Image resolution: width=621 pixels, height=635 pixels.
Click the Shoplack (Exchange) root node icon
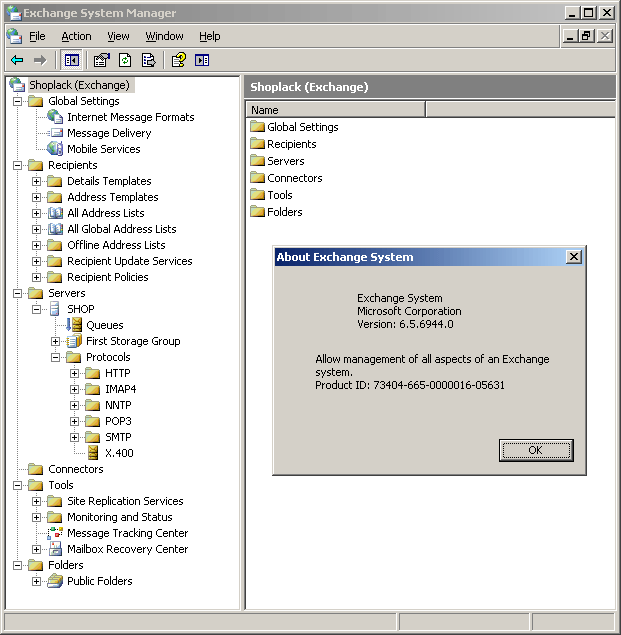pos(17,85)
